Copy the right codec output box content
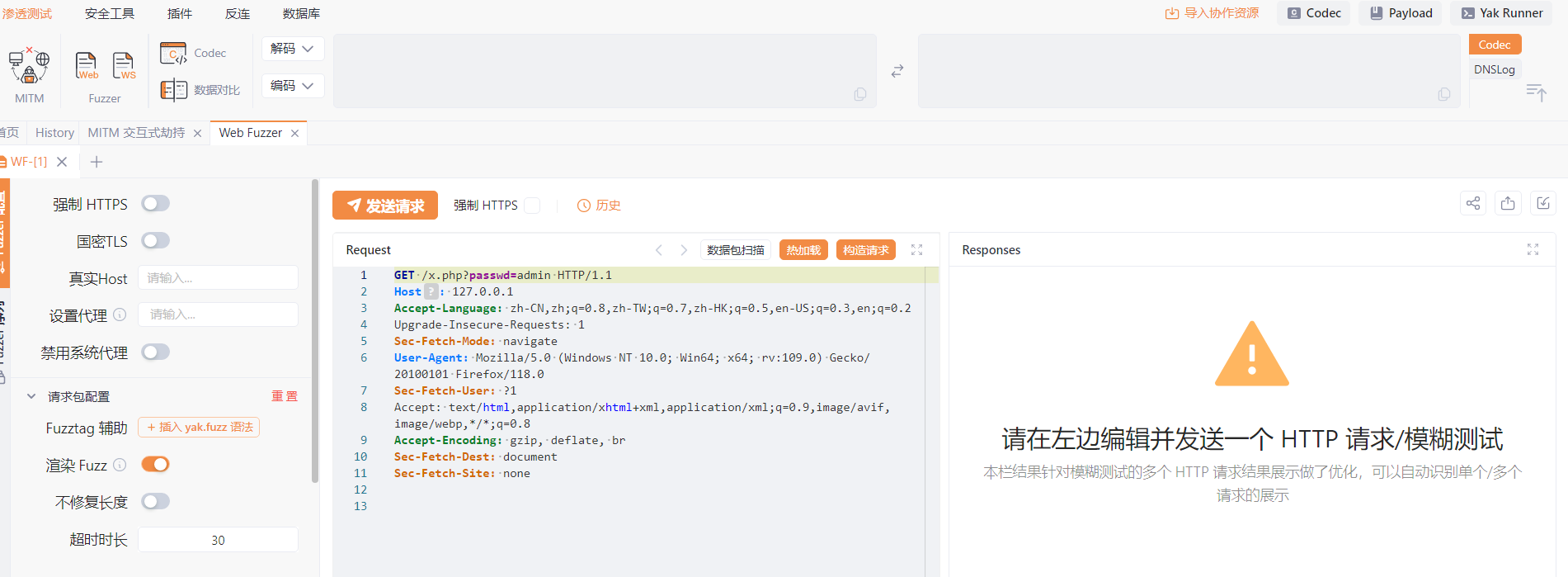Screen dimensions: 1568x577 click(x=1444, y=94)
